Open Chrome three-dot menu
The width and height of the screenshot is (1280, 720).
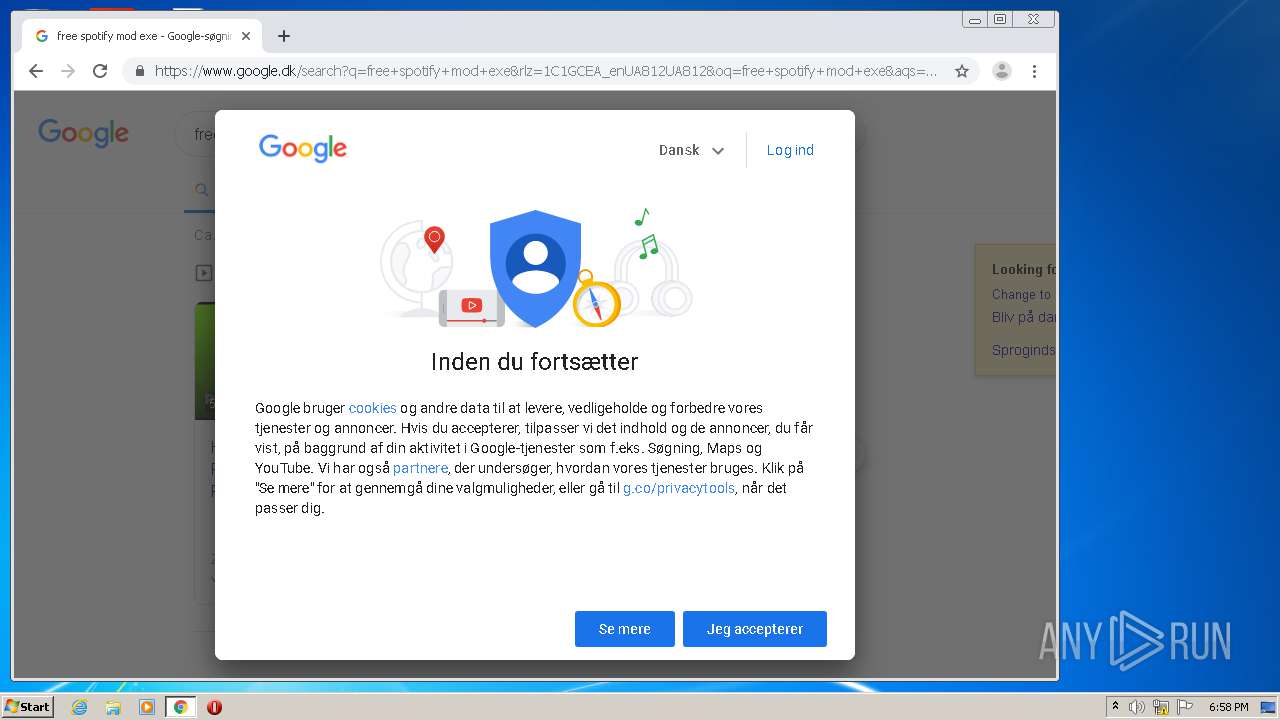[1034, 71]
